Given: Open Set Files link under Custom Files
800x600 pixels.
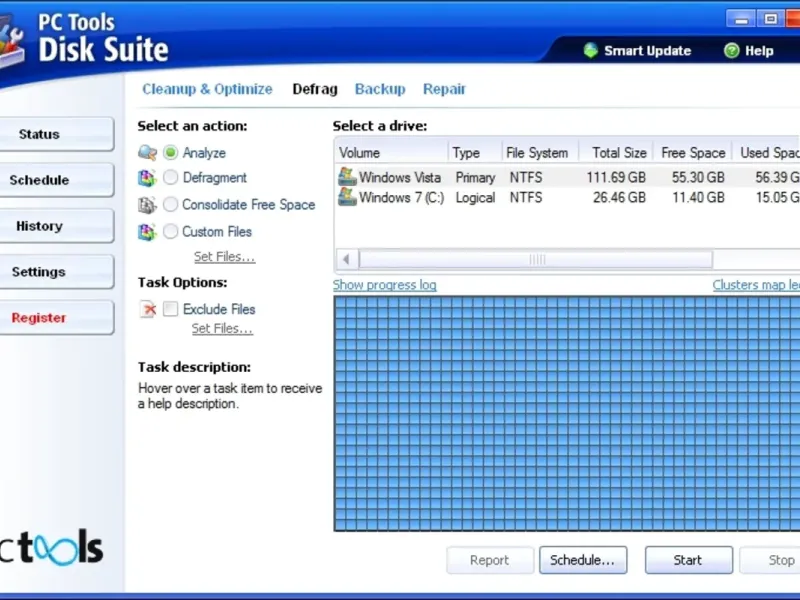Looking at the screenshot, I should 224,257.
